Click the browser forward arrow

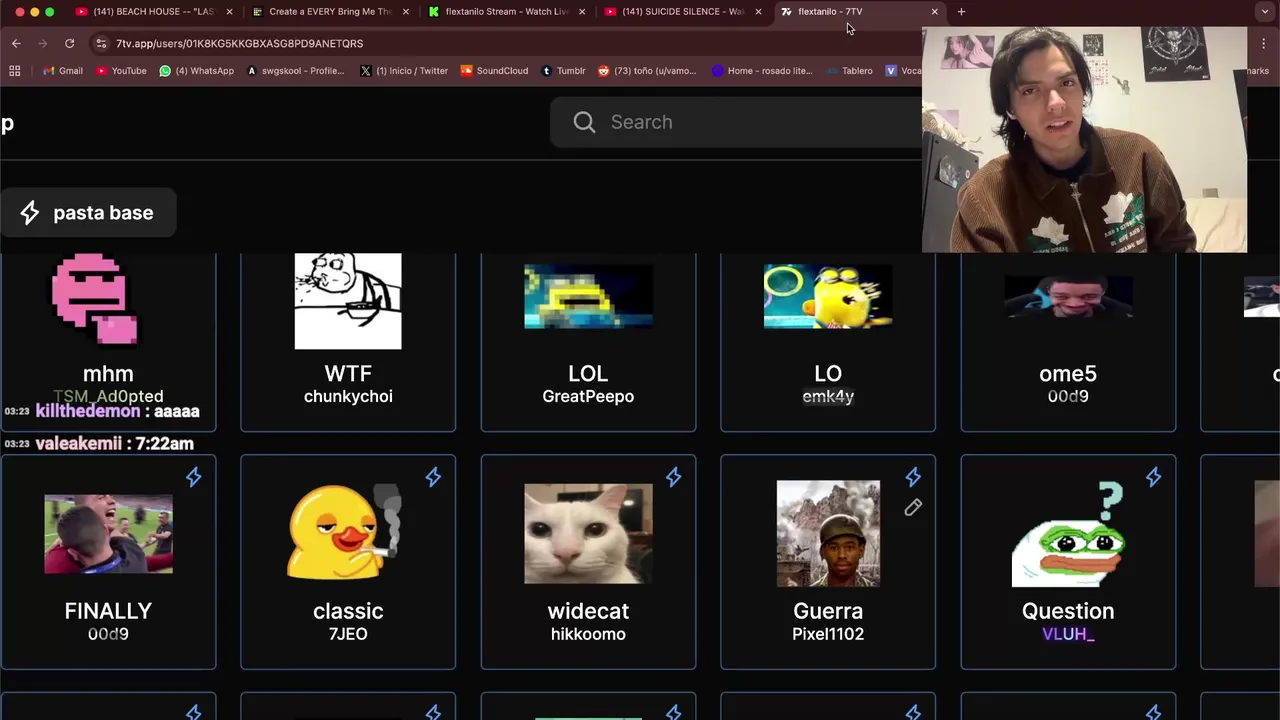pyautogui.click(x=42, y=43)
